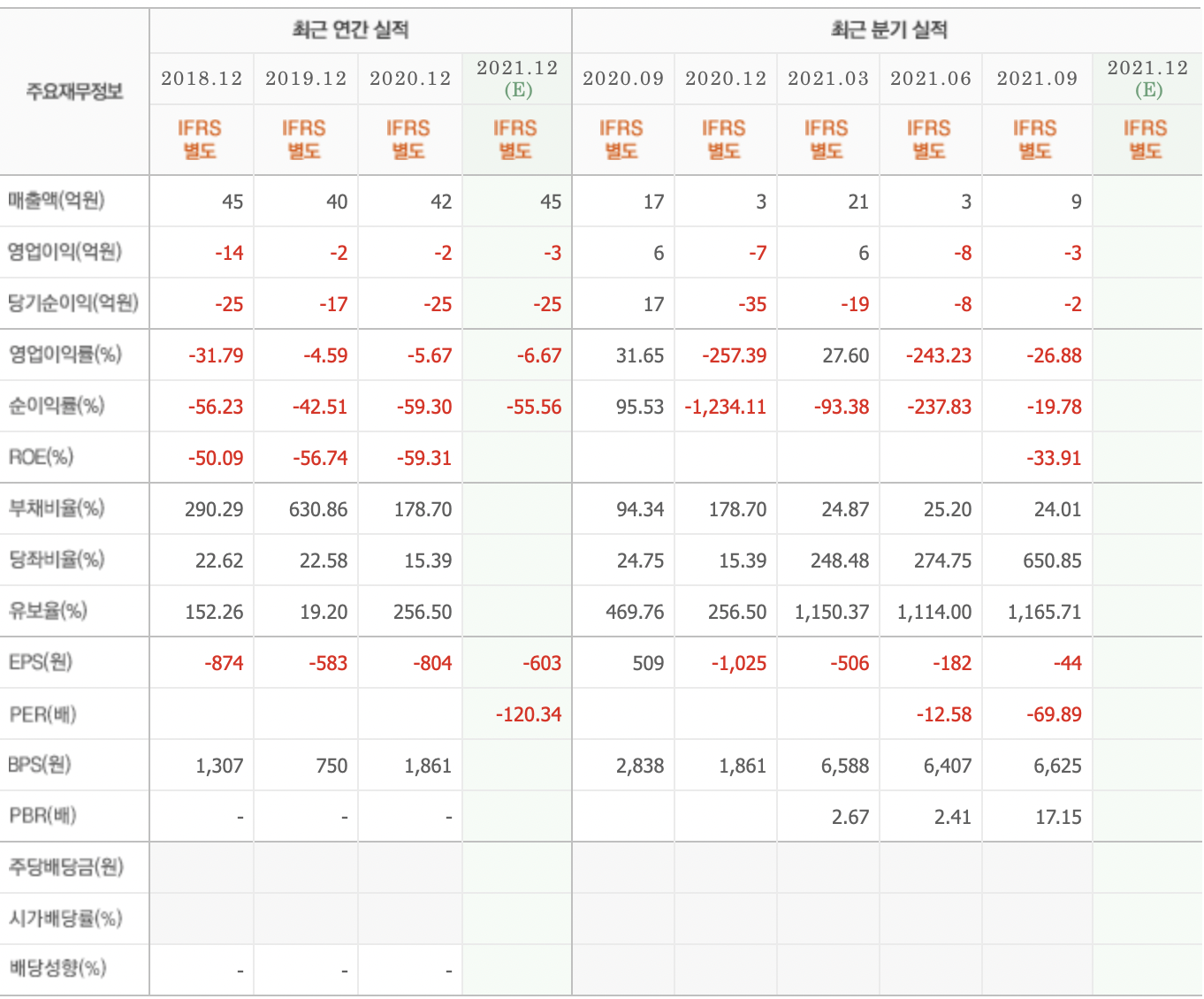The width and height of the screenshot is (1204, 999).
Task: Click the quick ratio value 650.85
Action: (x=1052, y=561)
